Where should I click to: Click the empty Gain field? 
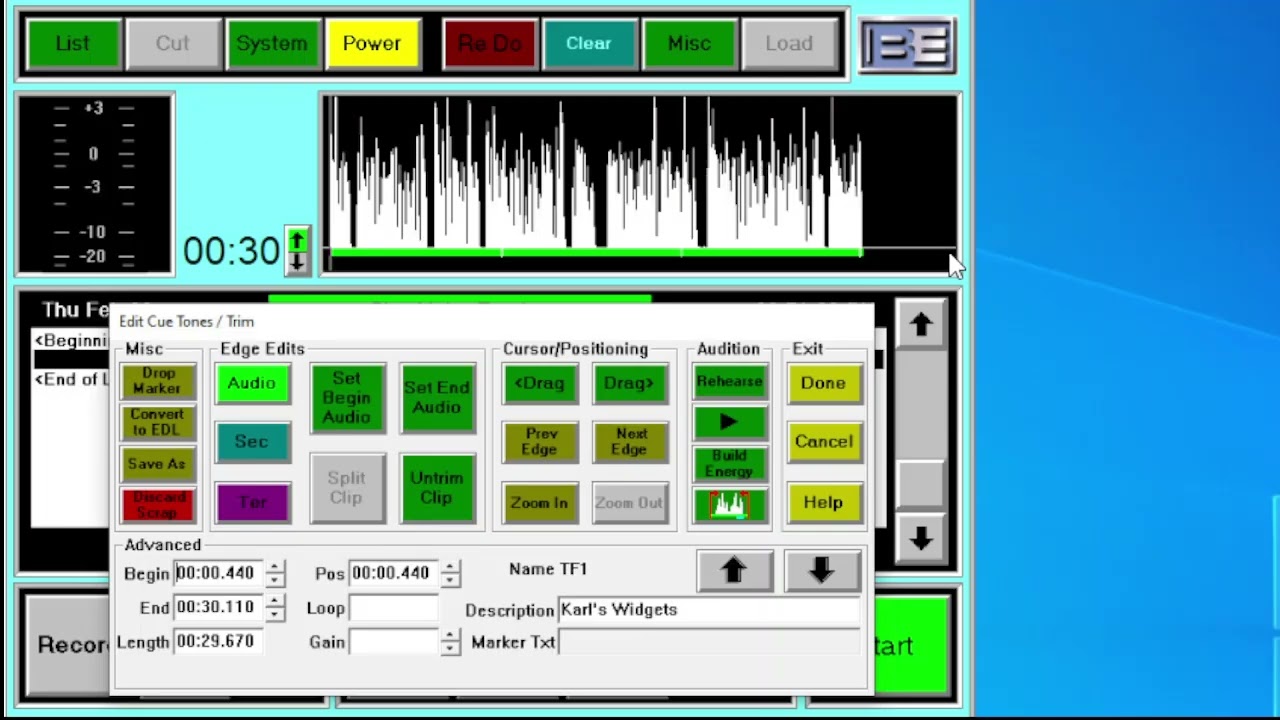point(394,642)
